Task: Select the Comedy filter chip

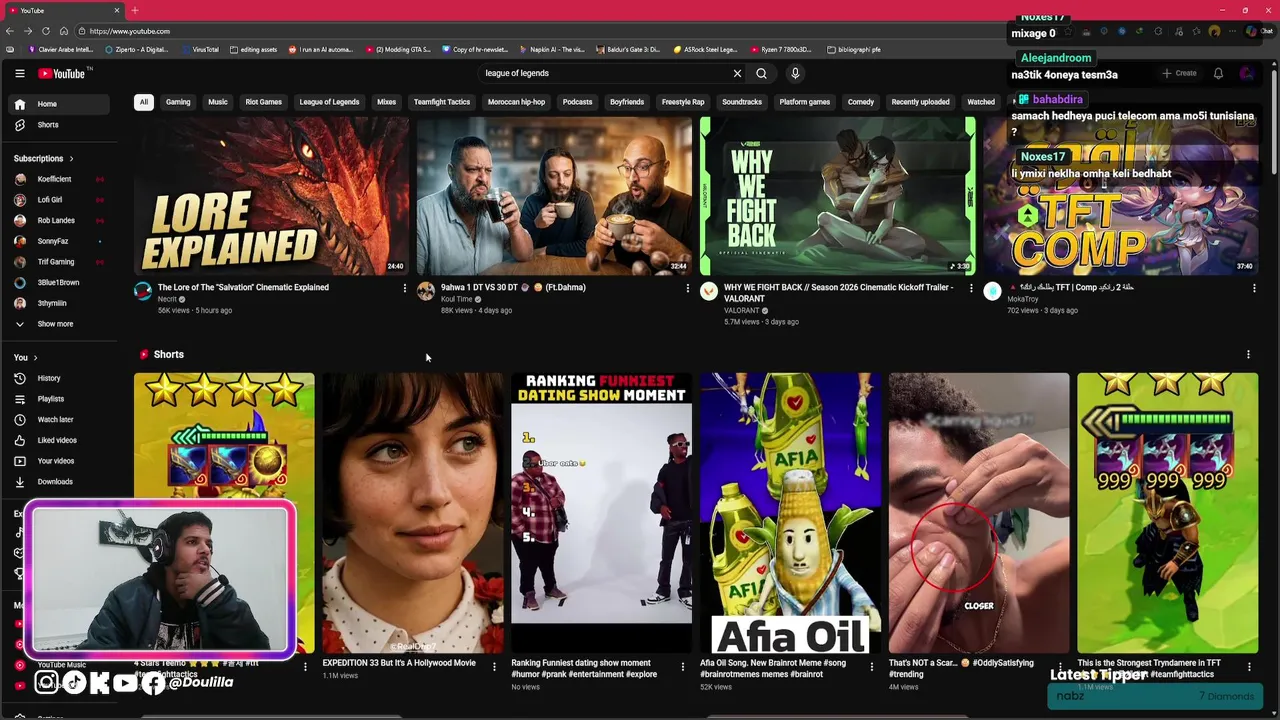Action: coord(861,102)
